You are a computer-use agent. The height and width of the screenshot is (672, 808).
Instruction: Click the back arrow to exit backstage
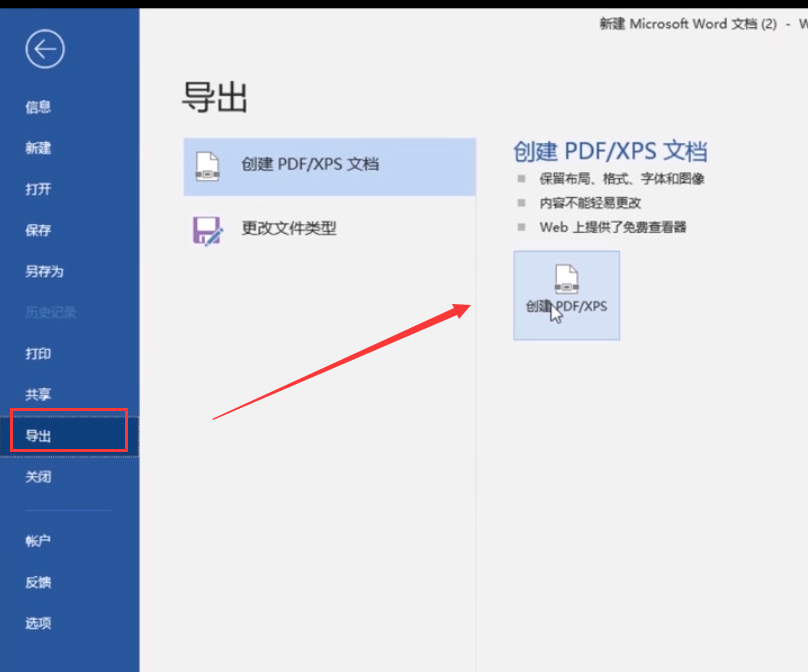(45, 49)
